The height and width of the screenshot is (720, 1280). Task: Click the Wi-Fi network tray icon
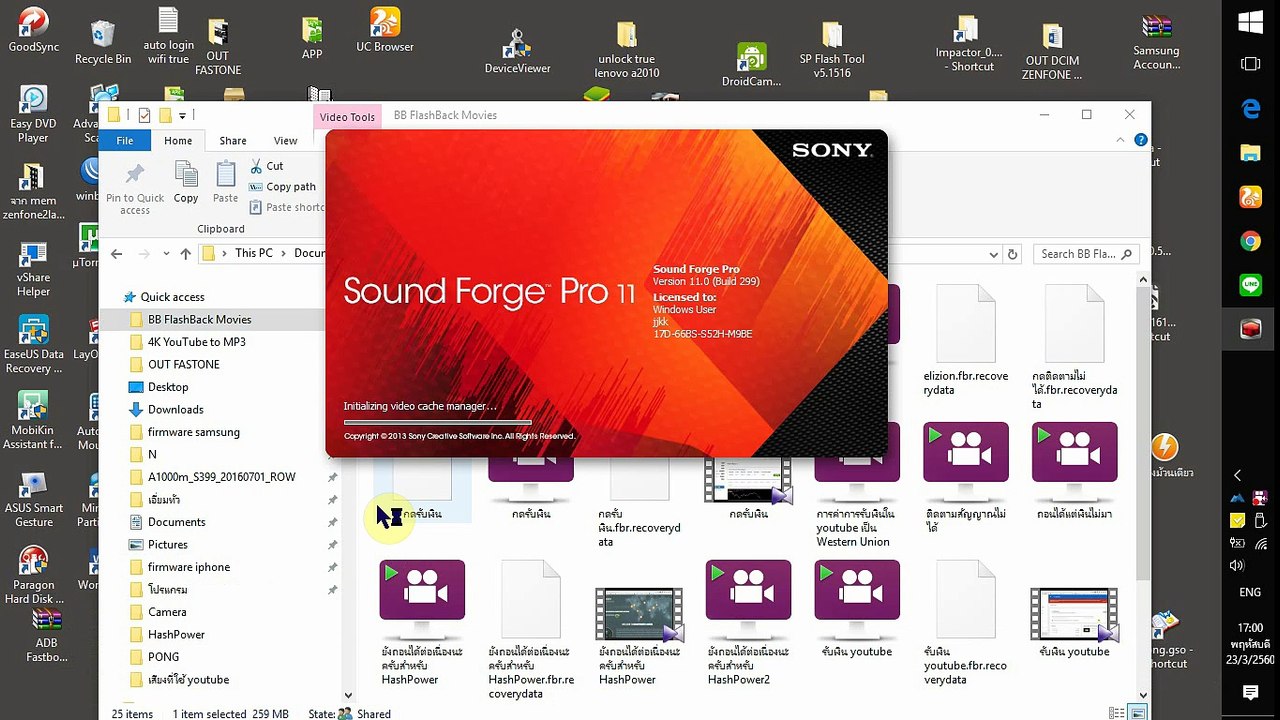point(1262,544)
